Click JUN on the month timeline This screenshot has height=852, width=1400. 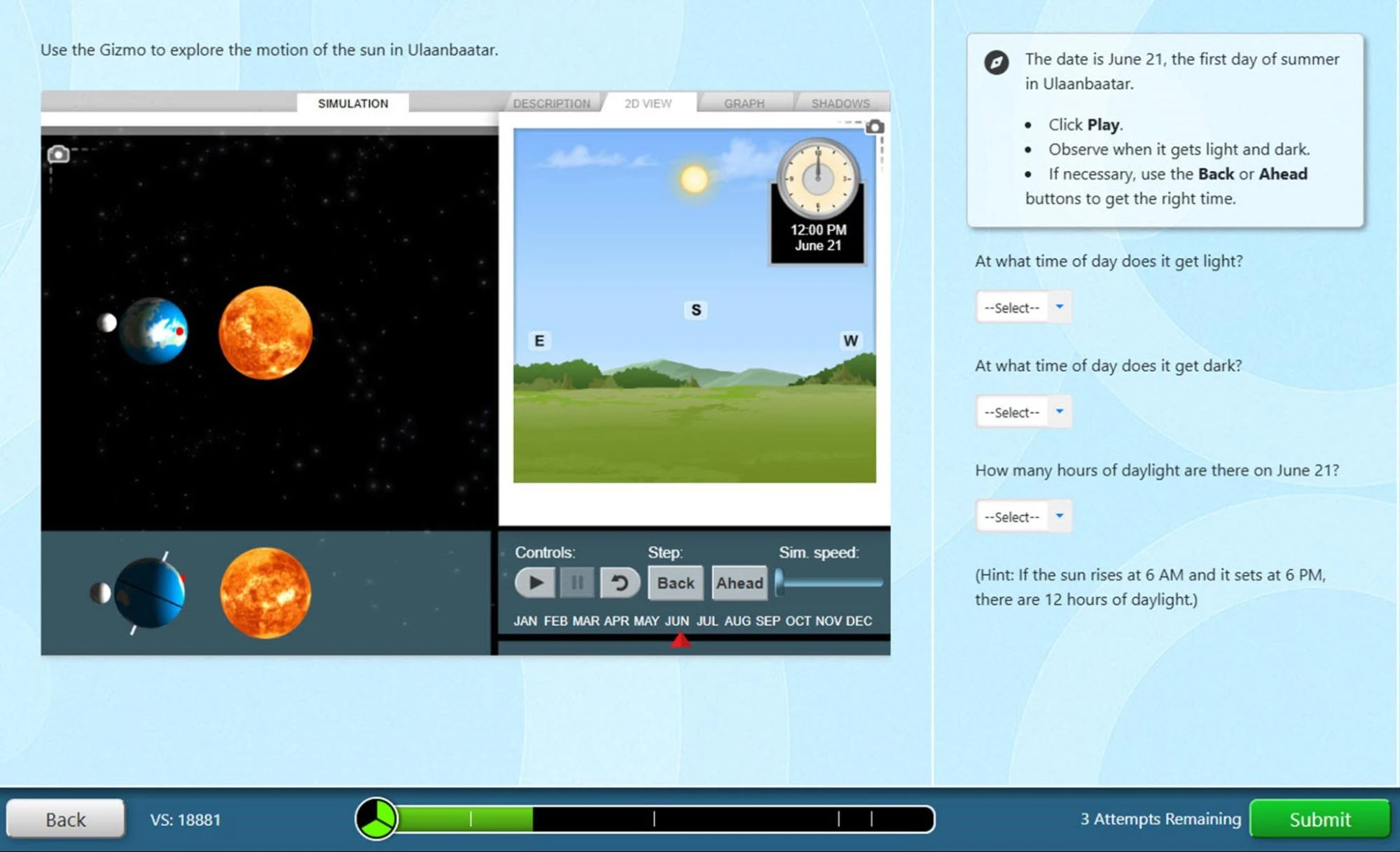(677, 621)
